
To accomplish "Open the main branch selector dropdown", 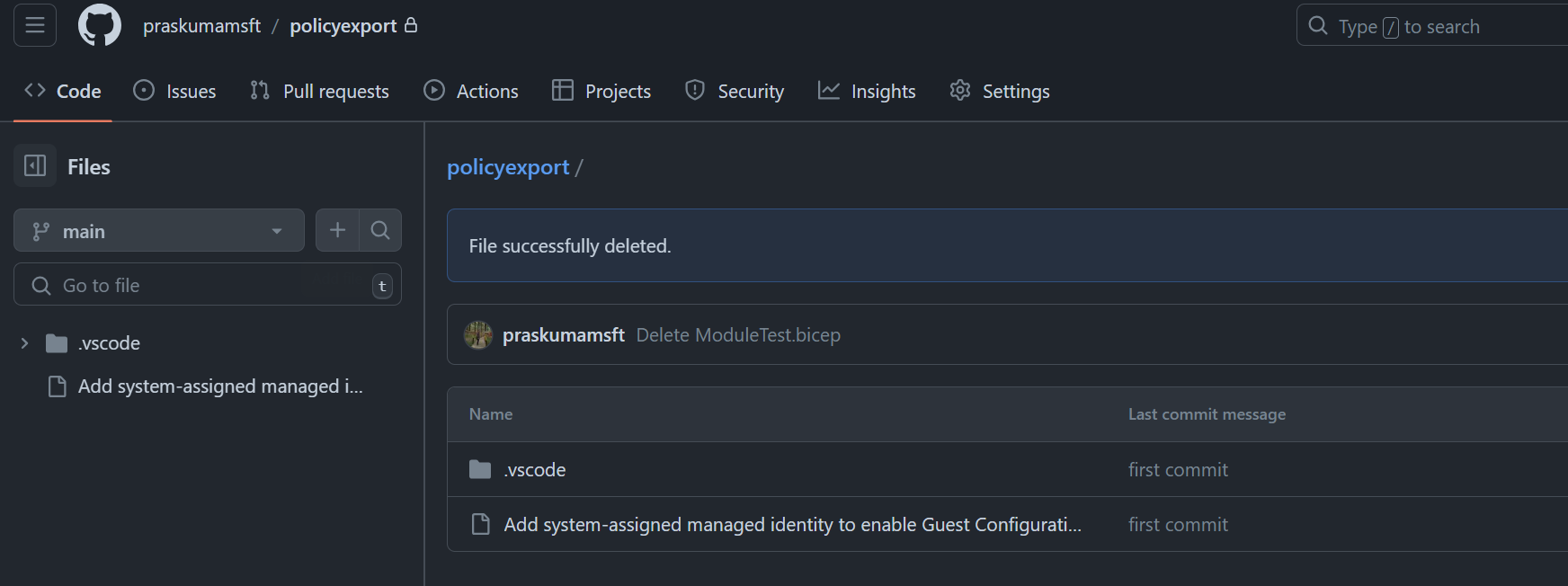I will pyautogui.click(x=159, y=230).
